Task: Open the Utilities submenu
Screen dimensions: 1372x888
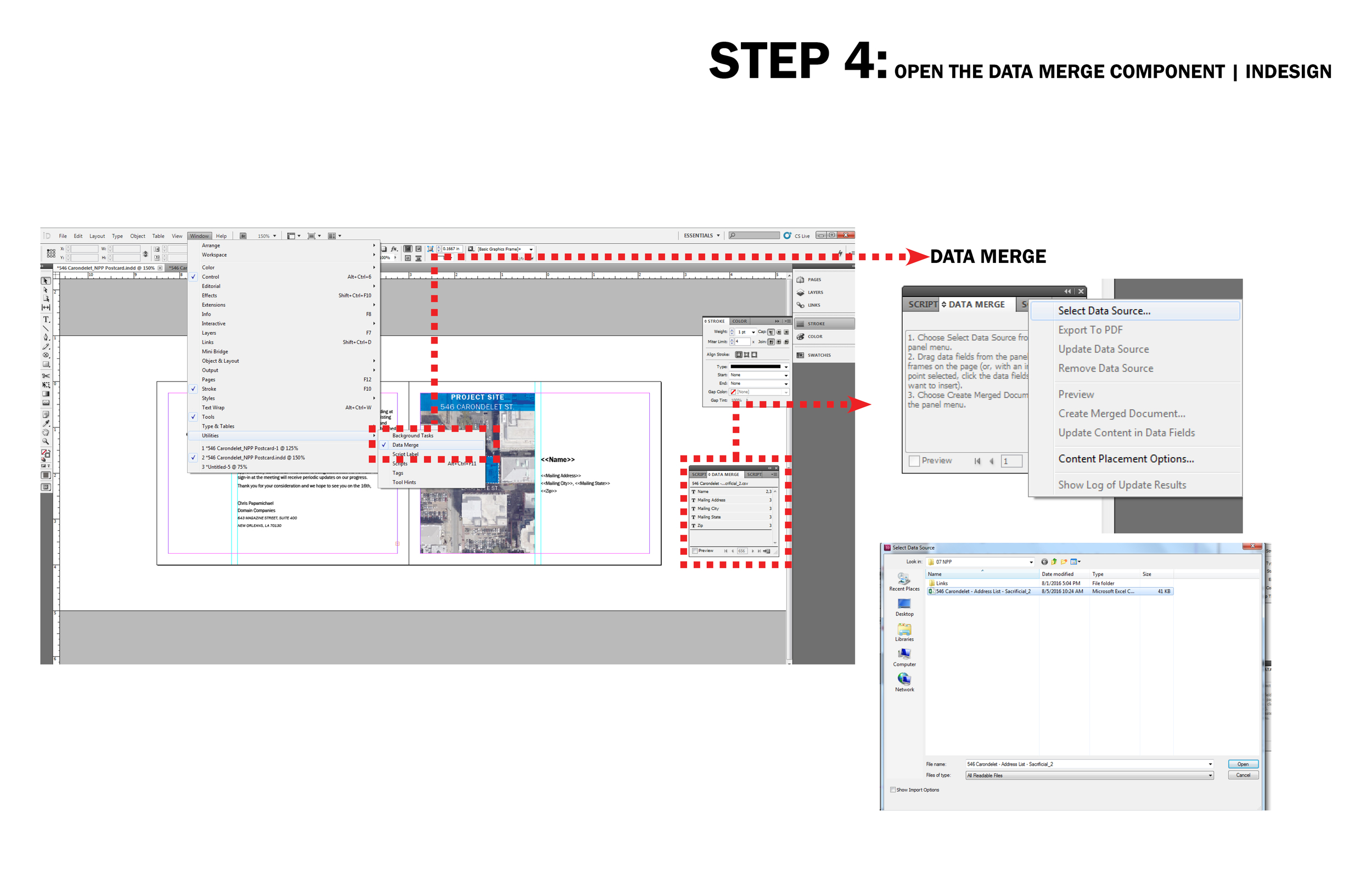Action: click(x=284, y=436)
